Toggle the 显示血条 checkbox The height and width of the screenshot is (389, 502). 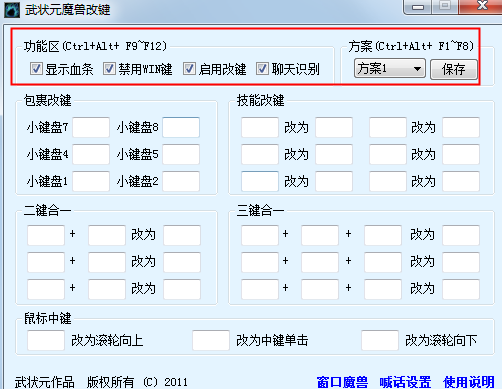[x=36, y=69]
